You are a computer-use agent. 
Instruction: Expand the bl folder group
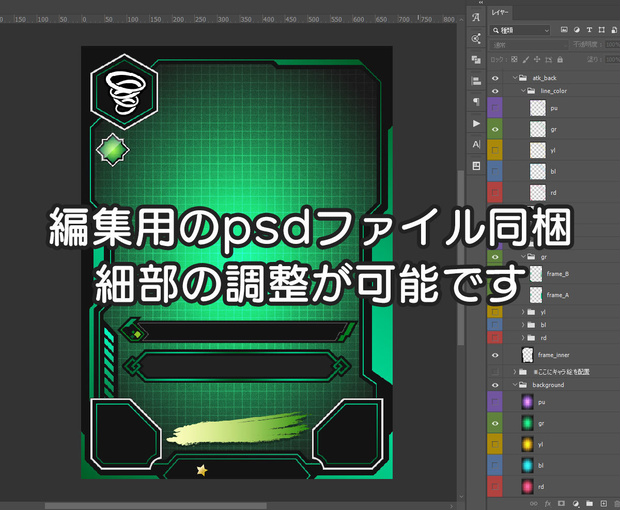(523, 325)
